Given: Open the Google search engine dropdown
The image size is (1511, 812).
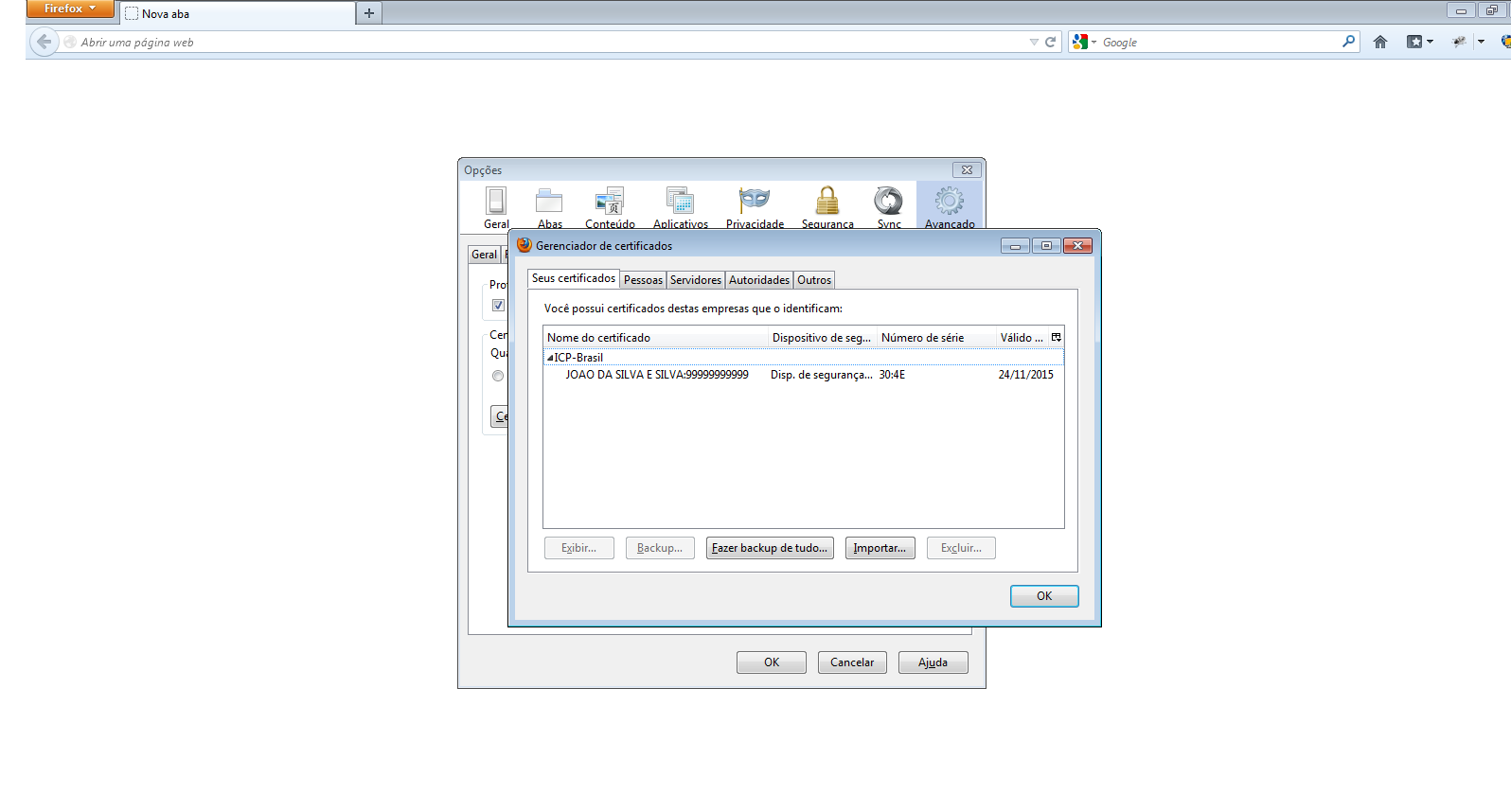Looking at the screenshot, I should 1084,42.
